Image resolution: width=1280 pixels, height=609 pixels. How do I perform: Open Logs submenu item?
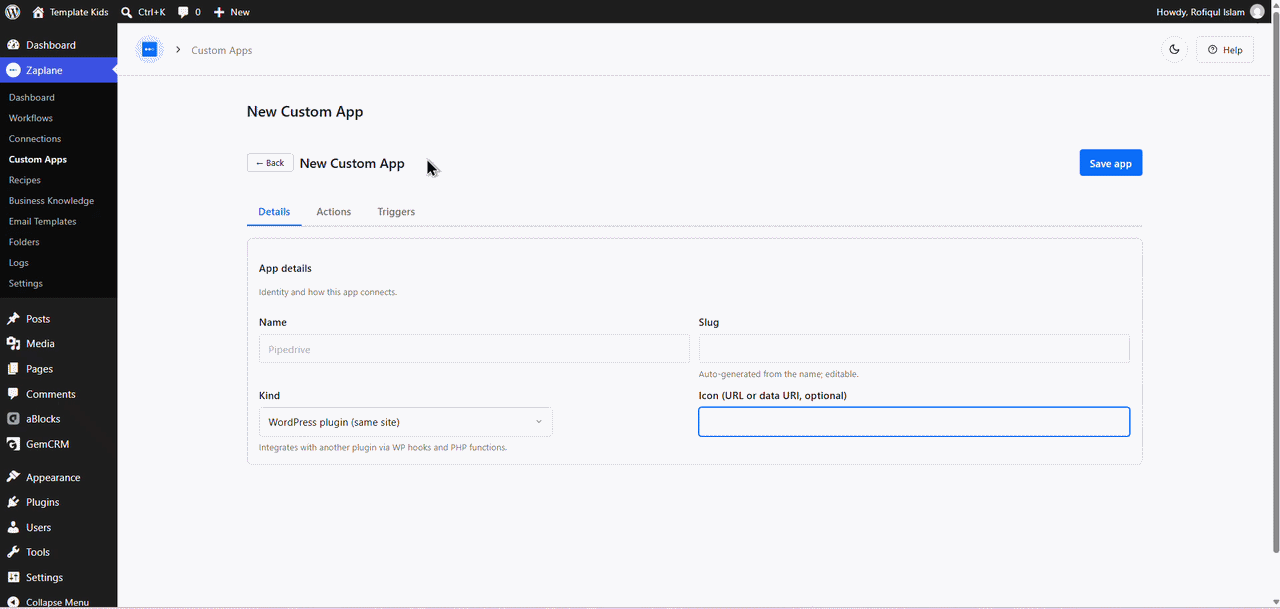[19, 263]
